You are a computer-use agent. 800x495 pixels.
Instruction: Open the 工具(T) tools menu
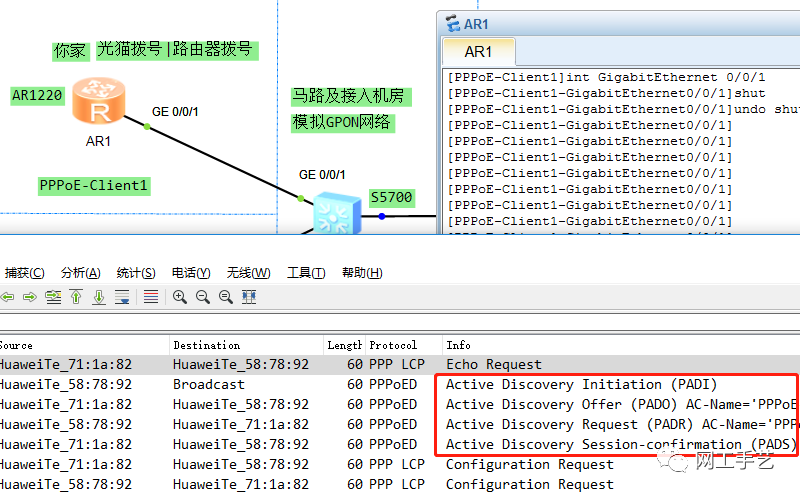click(x=306, y=273)
